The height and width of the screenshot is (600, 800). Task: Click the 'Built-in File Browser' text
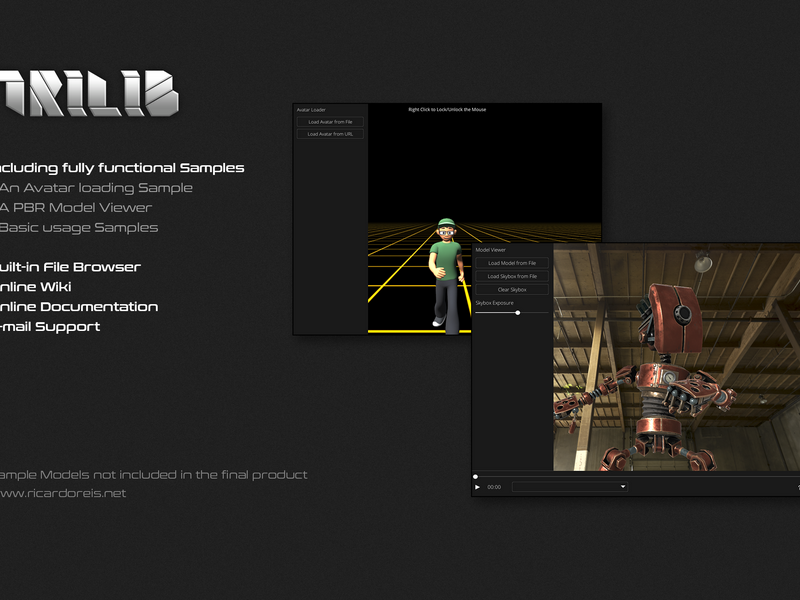70,267
